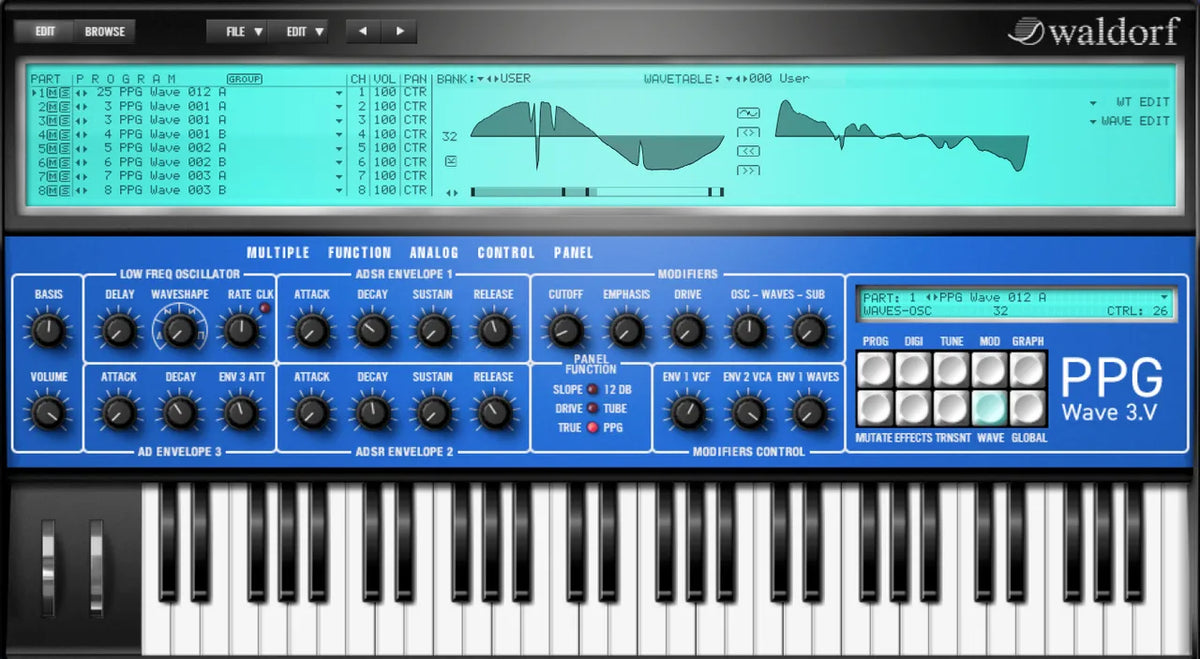Viewport: 1200px width, 659px height.
Task: Expand the WT EDIT disclosure arrow
Action: [x=1093, y=101]
